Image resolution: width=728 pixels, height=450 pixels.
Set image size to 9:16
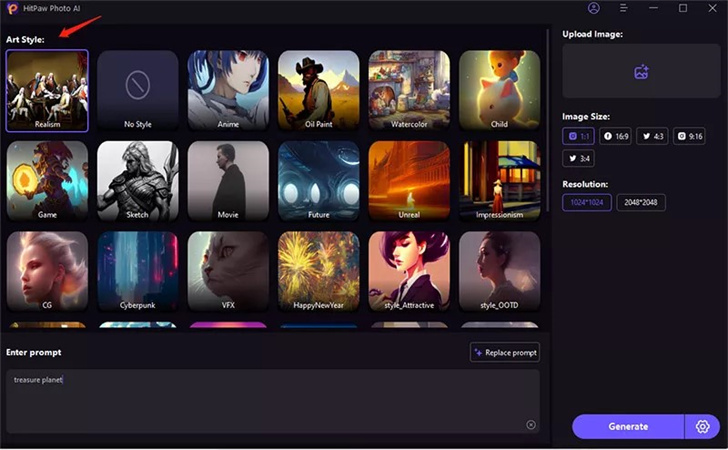689,137
